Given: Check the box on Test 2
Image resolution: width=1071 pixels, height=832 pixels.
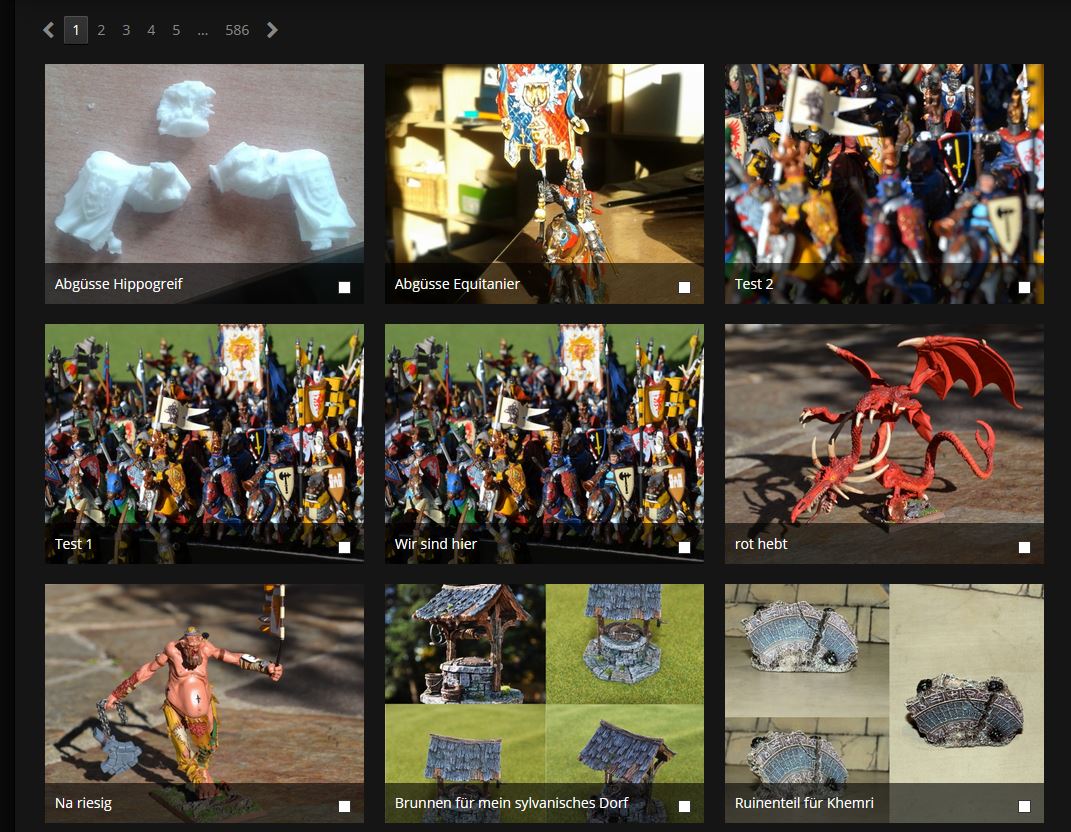Looking at the screenshot, I should (1024, 287).
